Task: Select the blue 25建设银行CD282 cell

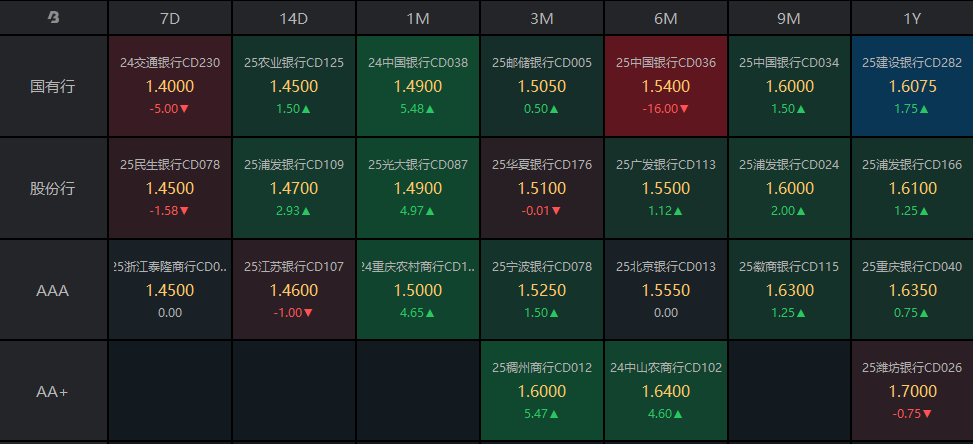Action: (912, 87)
